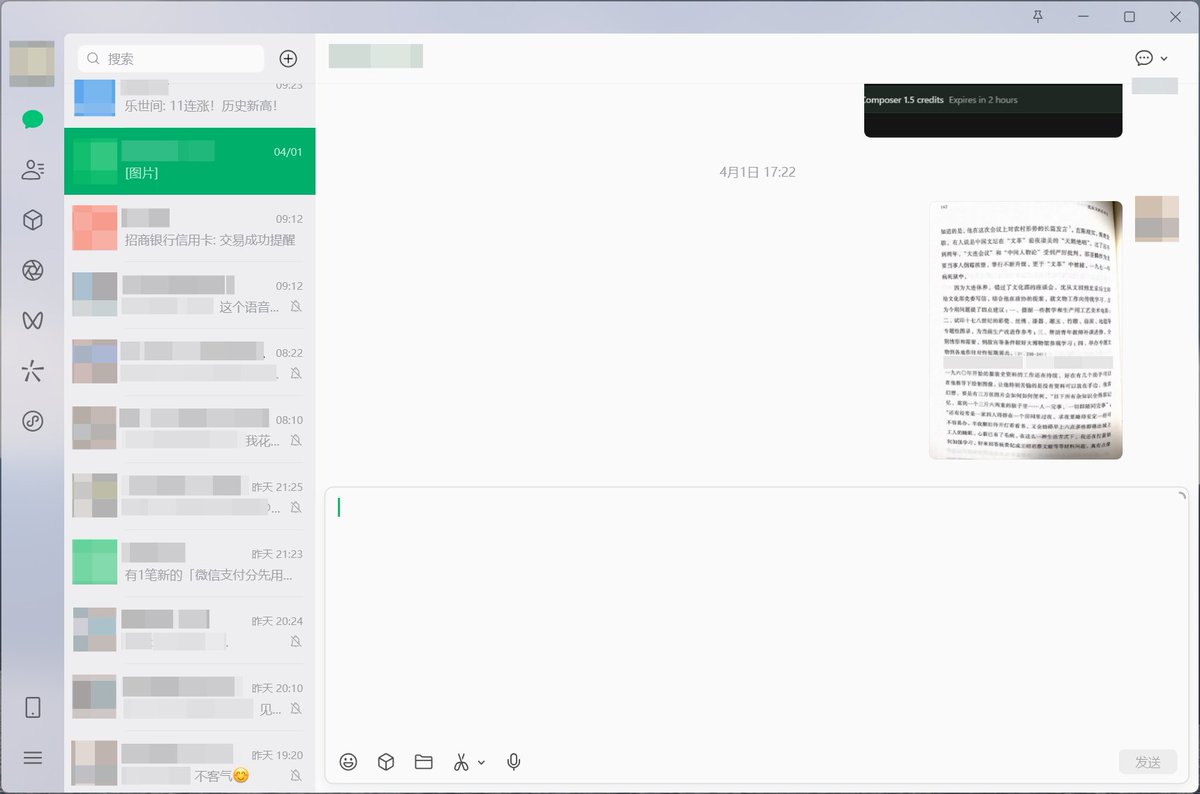Open the Mini Programs box icon in sidebar
1200x794 pixels.
click(x=32, y=220)
